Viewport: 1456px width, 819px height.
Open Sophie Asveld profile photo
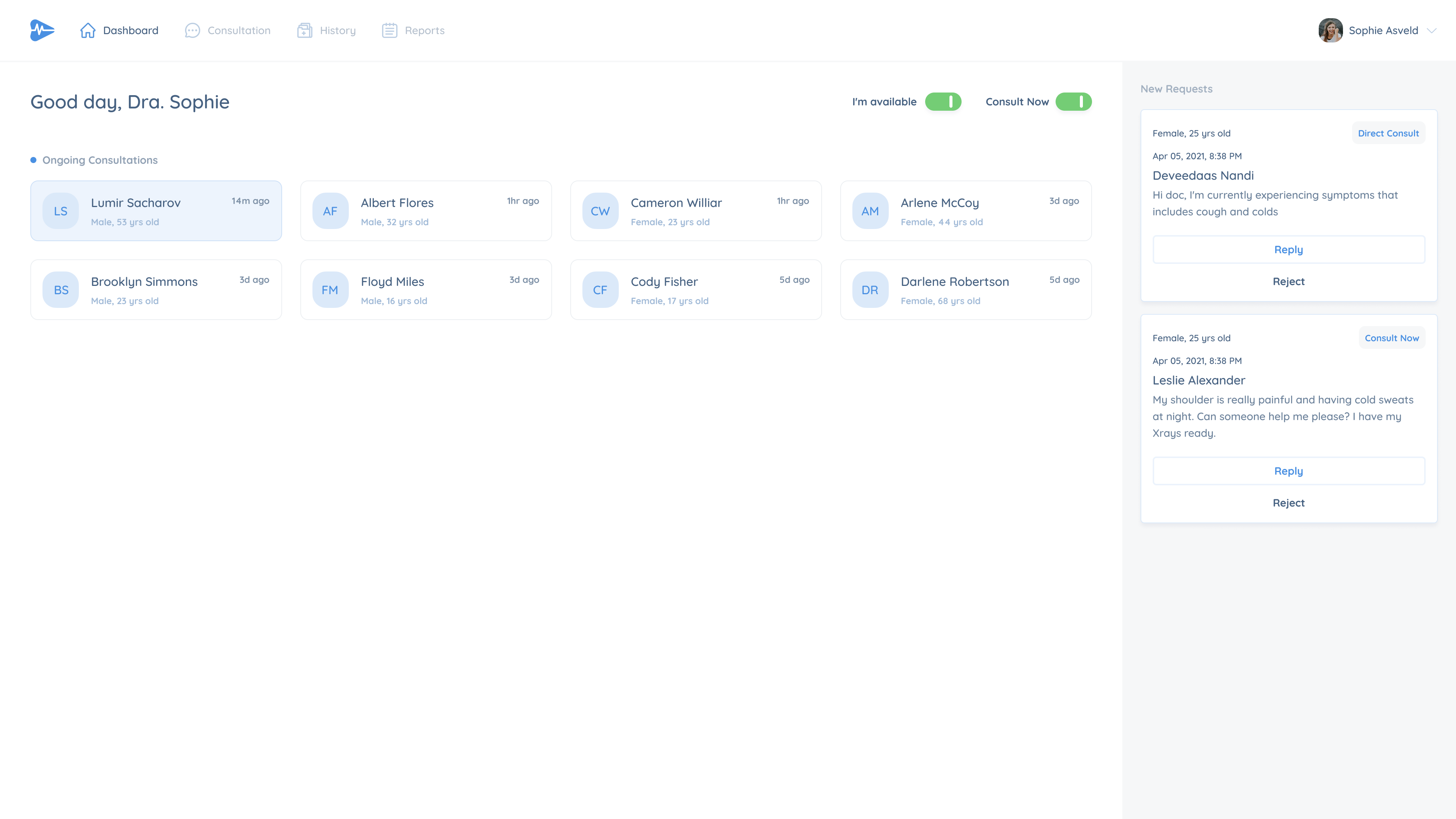pyautogui.click(x=1330, y=30)
